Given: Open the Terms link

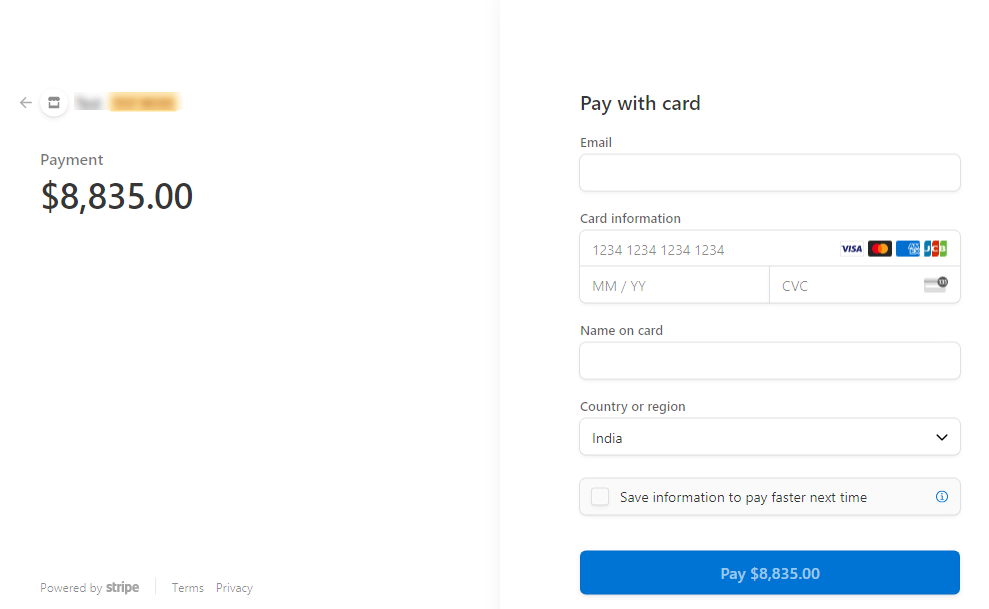Looking at the screenshot, I should pyautogui.click(x=187, y=588).
